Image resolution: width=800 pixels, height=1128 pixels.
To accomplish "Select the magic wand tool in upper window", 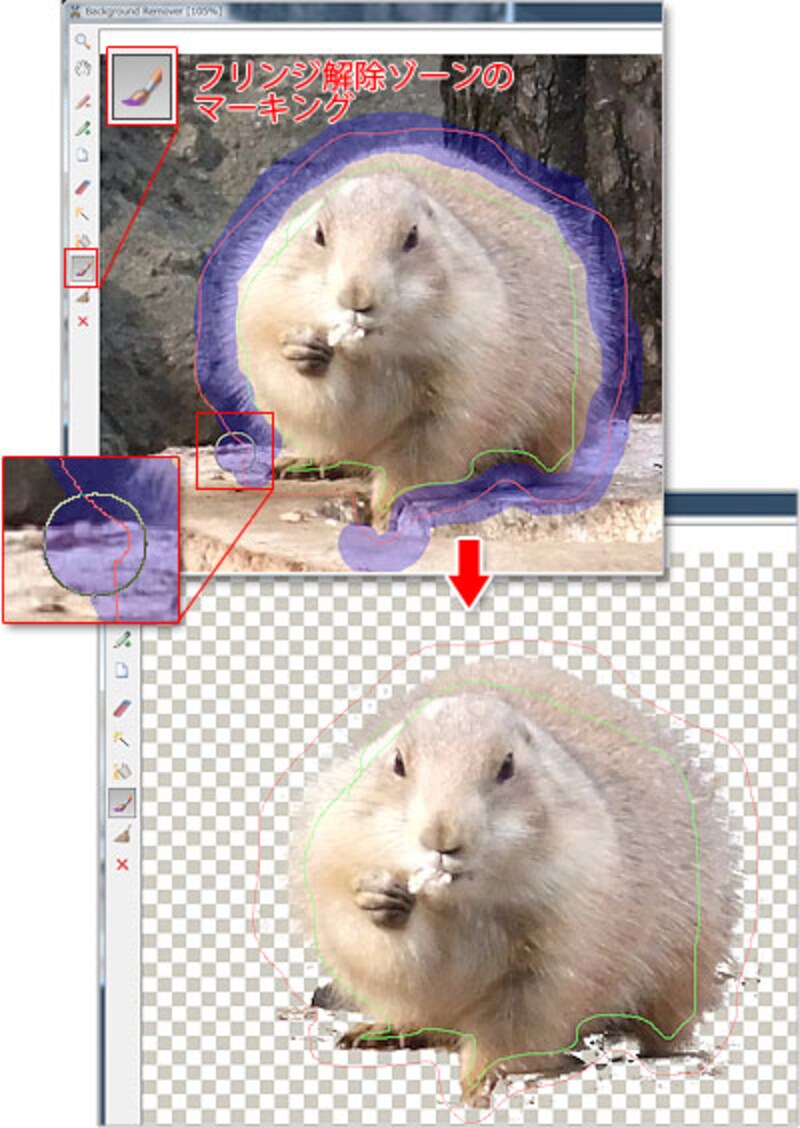I will point(83,214).
